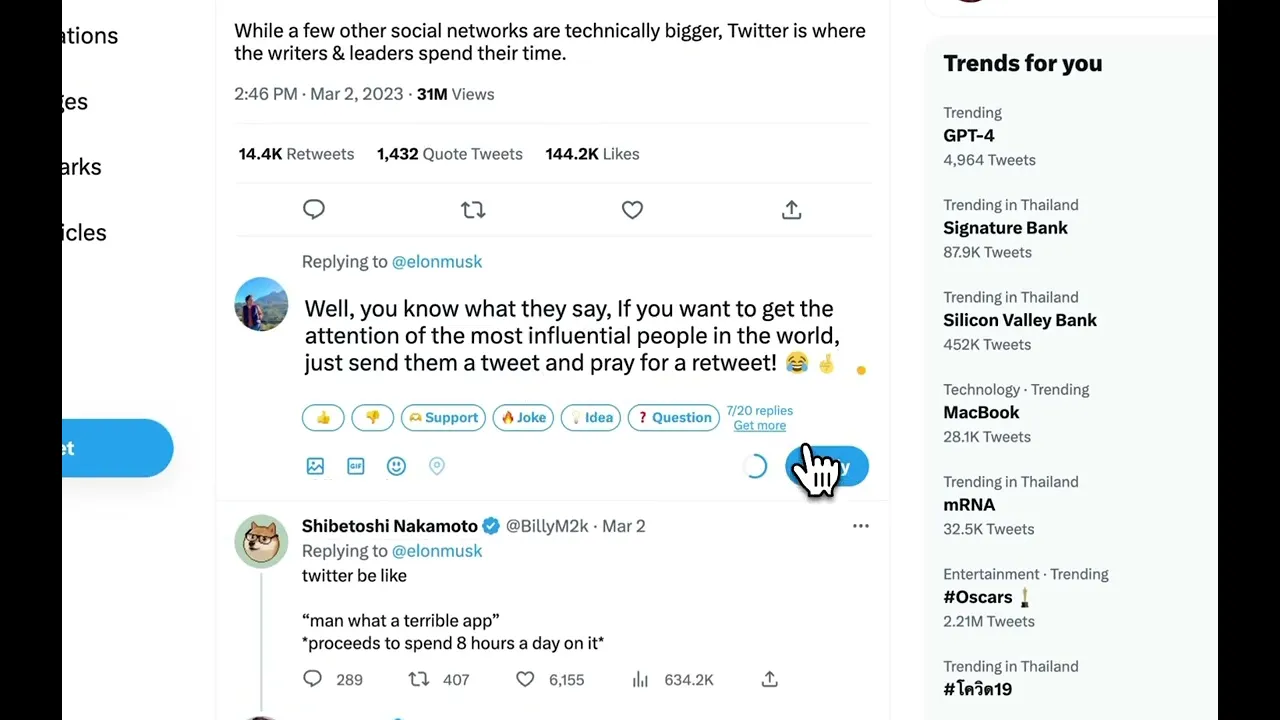
Task: Like the main tweet with heart icon
Action: tap(632, 210)
